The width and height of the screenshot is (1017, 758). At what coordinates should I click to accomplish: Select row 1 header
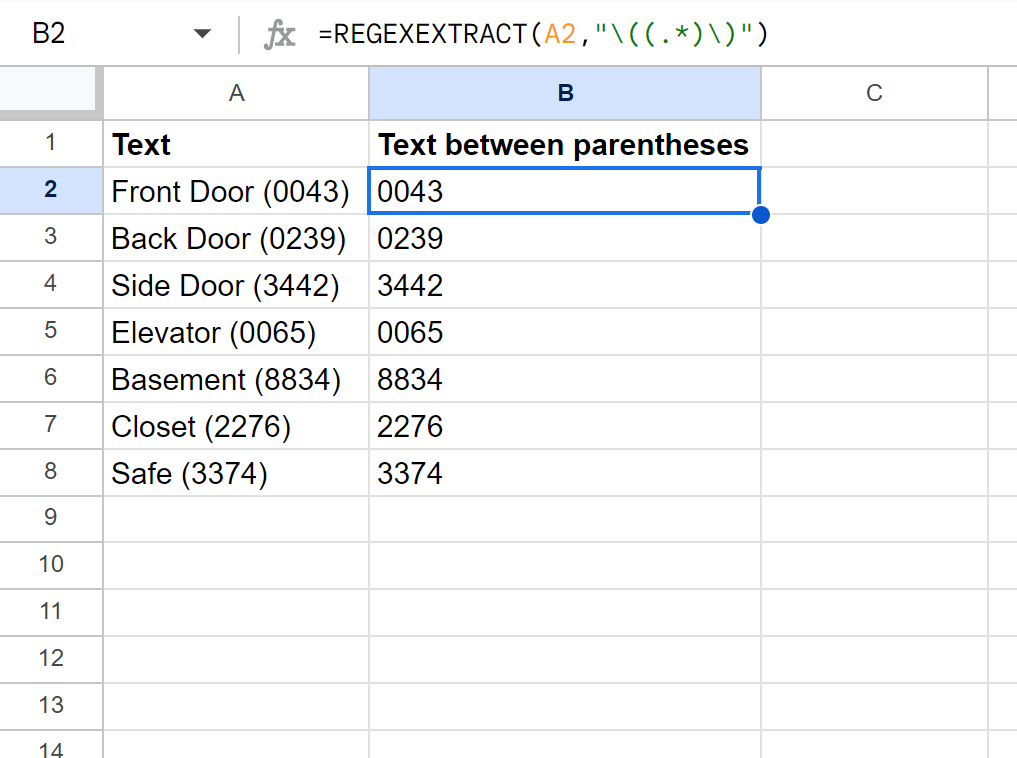tap(51, 144)
